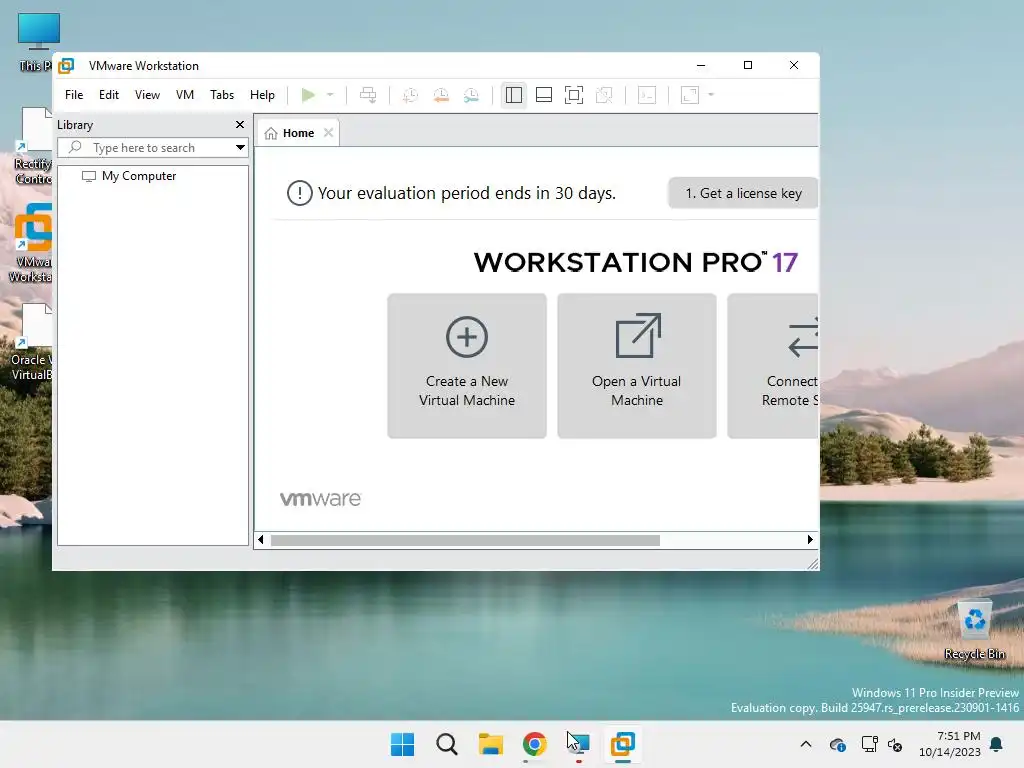Image resolution: width=1024 pixels, height=768 pixels.
Task: Open the Snapshot Manager wrench-clock icon
Action: click(471, 95)
